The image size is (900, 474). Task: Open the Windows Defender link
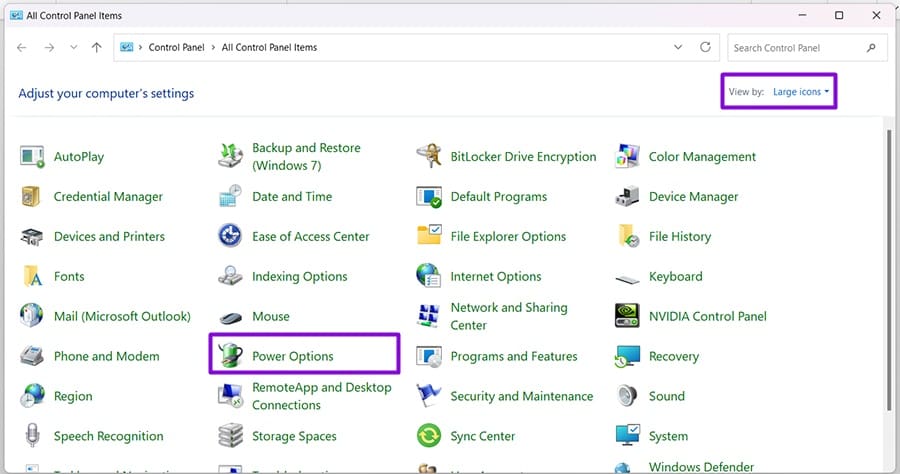(701, 467)
